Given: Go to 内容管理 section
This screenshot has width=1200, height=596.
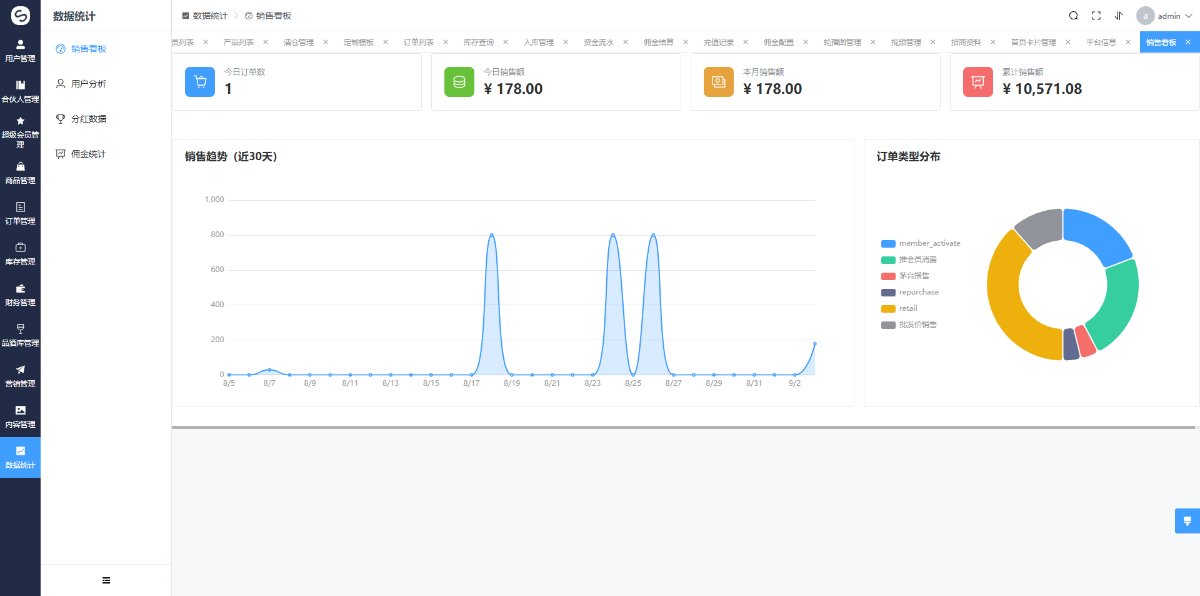Looking at the screenshot, I should [x=20, y=416].
